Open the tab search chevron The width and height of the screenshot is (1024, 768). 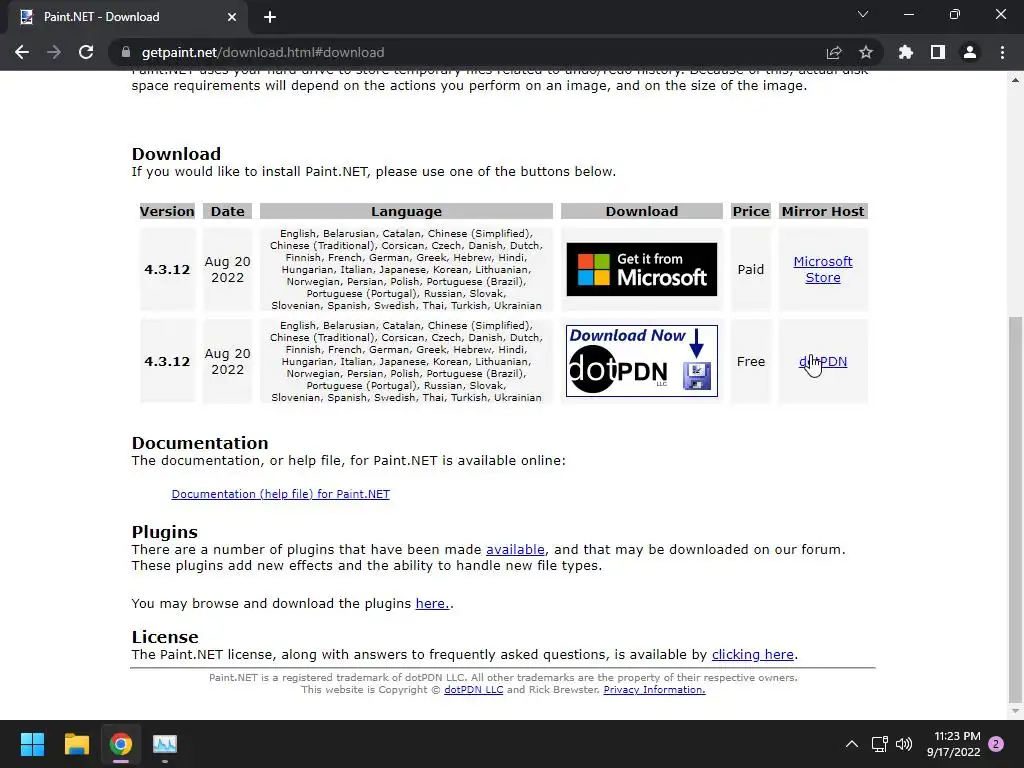pyautogui.click(x=863, y=14)
